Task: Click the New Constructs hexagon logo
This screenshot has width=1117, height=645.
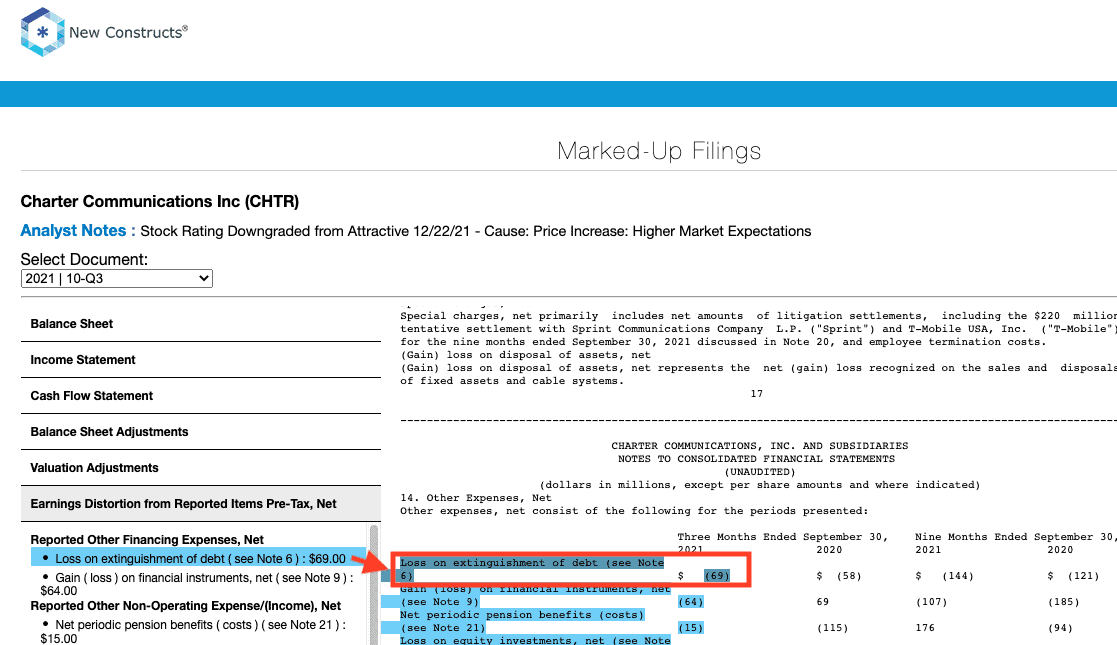Action: coord(43,32)
